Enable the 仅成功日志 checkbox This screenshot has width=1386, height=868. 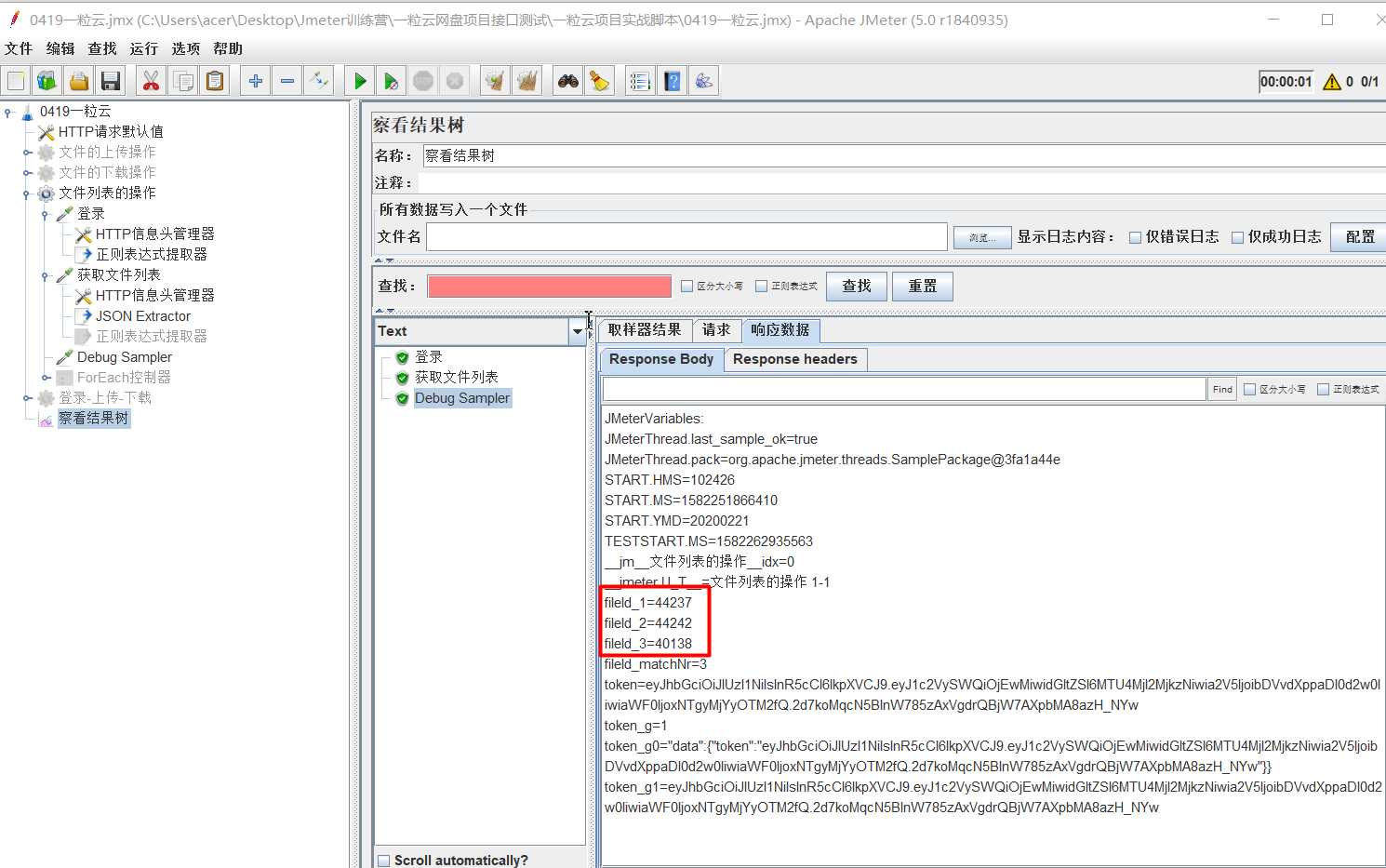tap(1237, 237)
